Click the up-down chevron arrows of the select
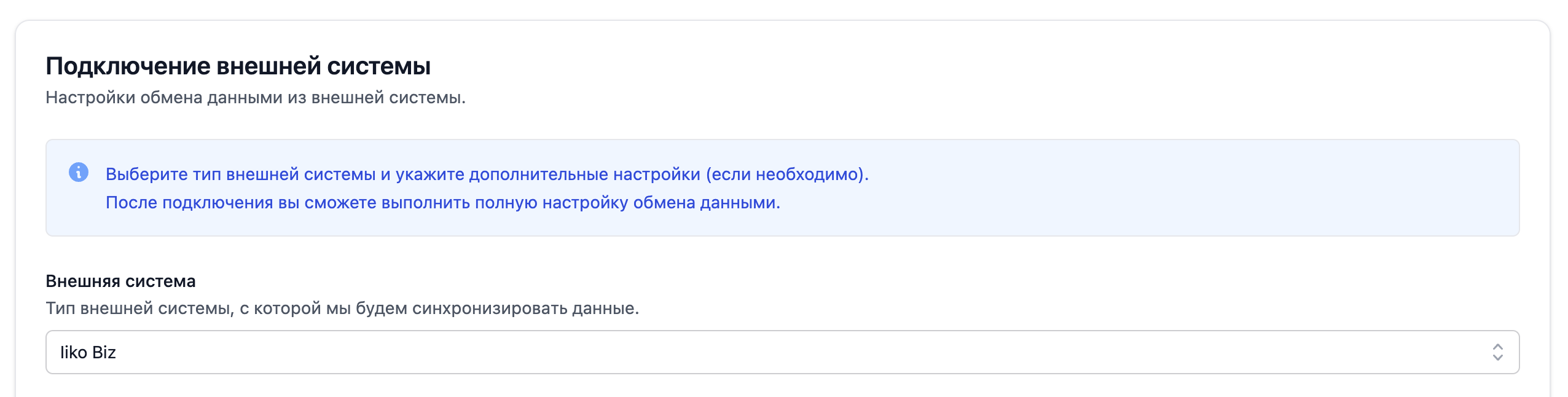This screenshot has height=397, width=1568. point(1497,352)
